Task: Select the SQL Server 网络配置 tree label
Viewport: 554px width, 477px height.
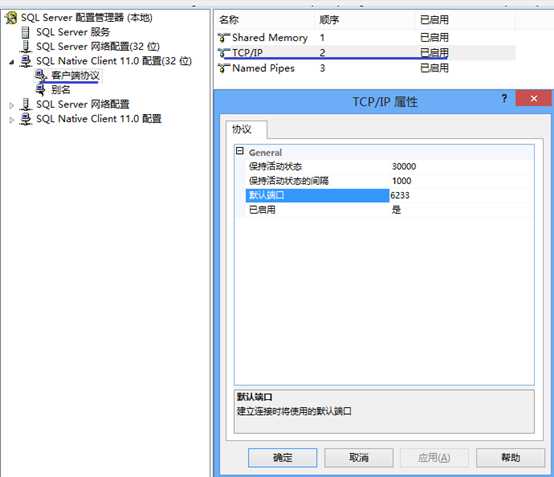Action: [x=83, y=105]
